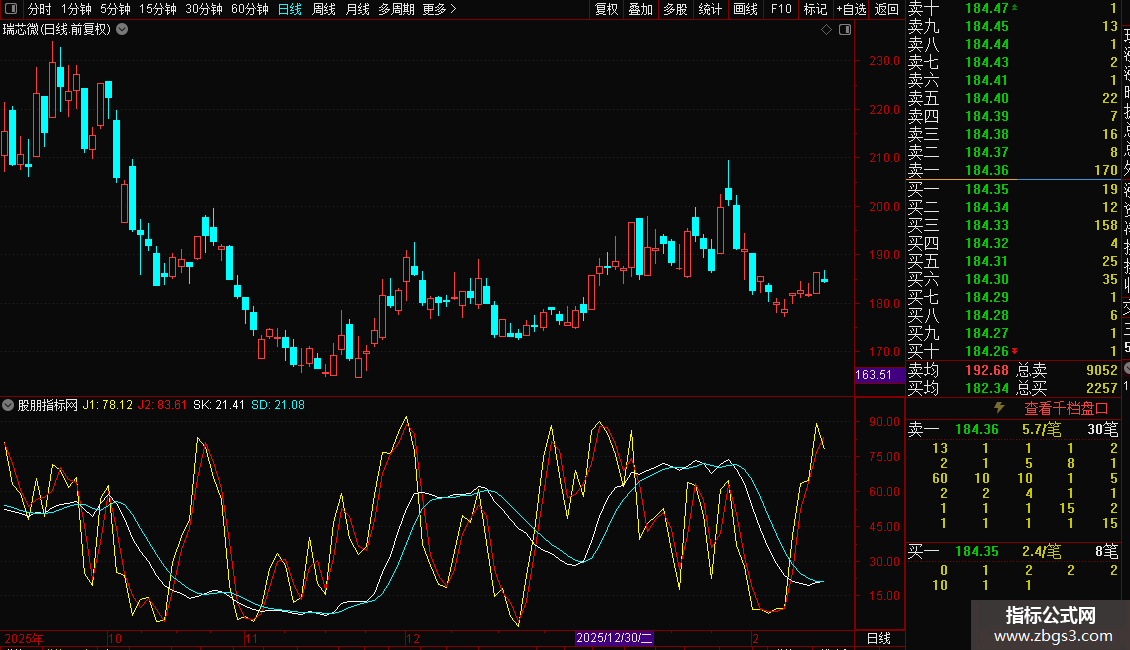Image resolution: width=1130 pixels, height=650 pixels.
Task: Switch to 周线 weekly chart
Action: (x=324, y=9)
